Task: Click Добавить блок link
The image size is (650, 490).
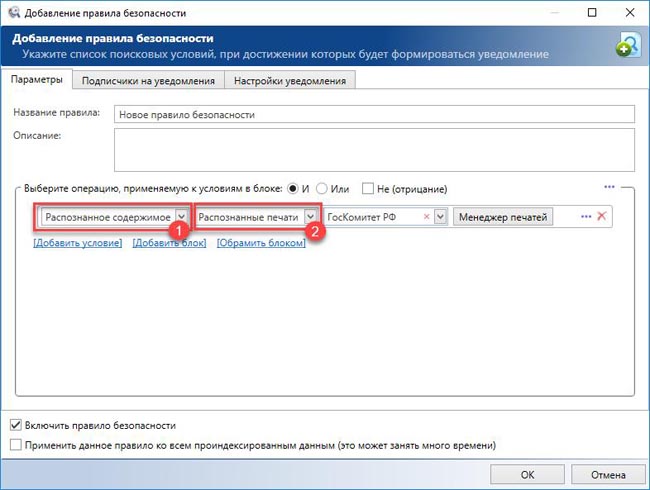Action: click(x=169, y=243)
